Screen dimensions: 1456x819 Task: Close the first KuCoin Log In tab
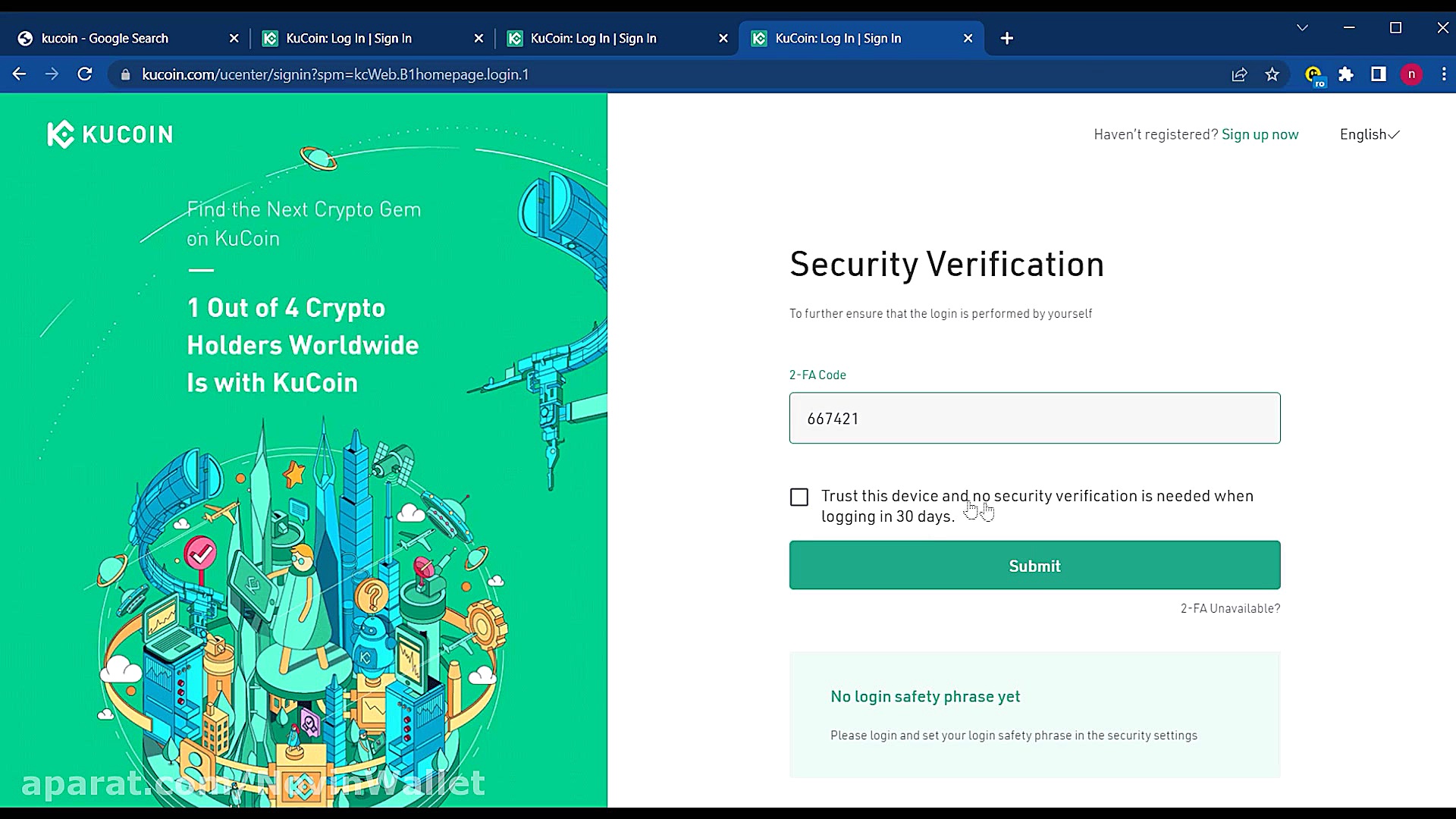(x=479, y=38)
